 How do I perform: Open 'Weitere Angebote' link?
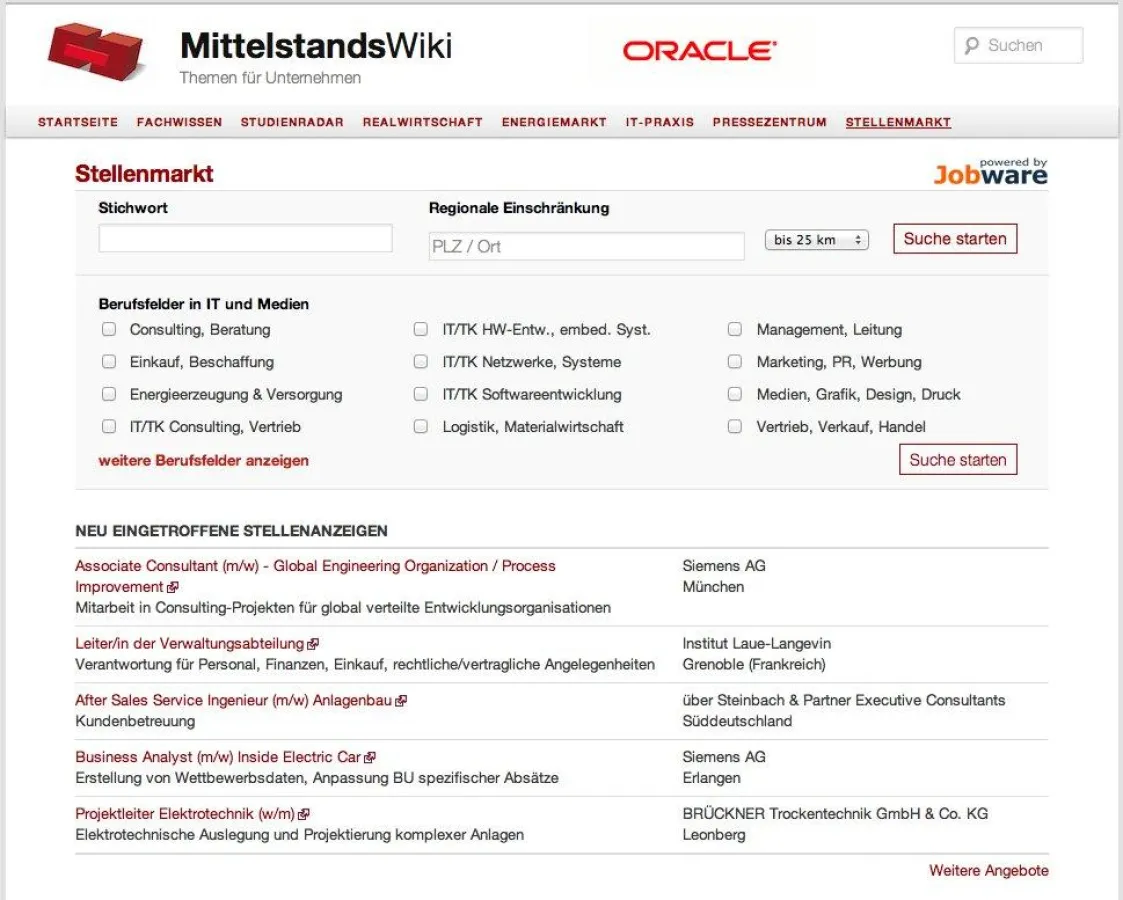coord(988,871)
